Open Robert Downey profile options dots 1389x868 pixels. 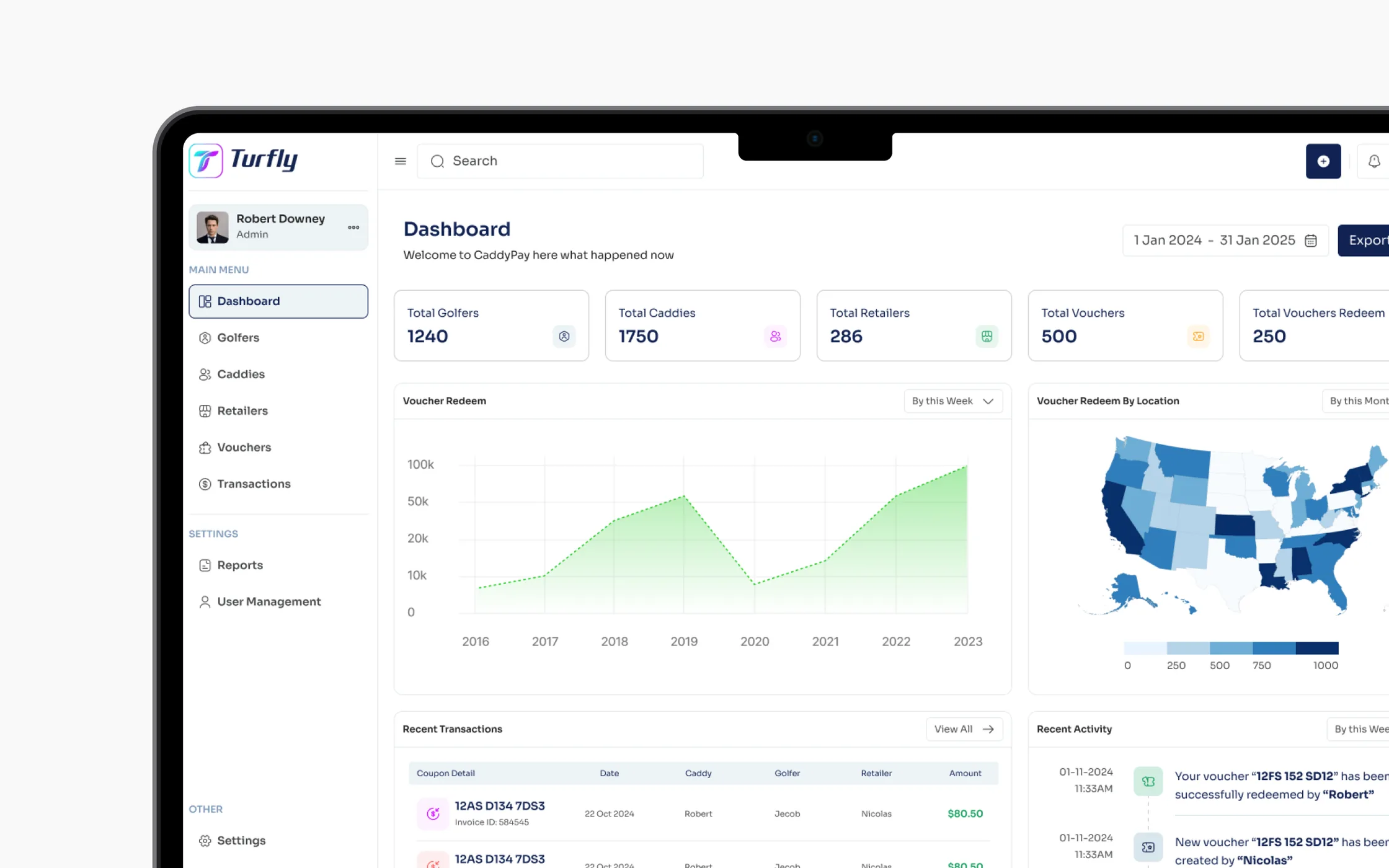353,228
